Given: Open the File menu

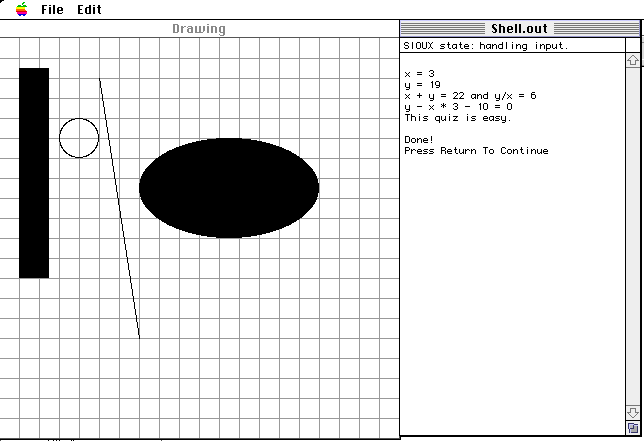Looking at the screenshot, I should pyautogui.click(x=52, y=10).
